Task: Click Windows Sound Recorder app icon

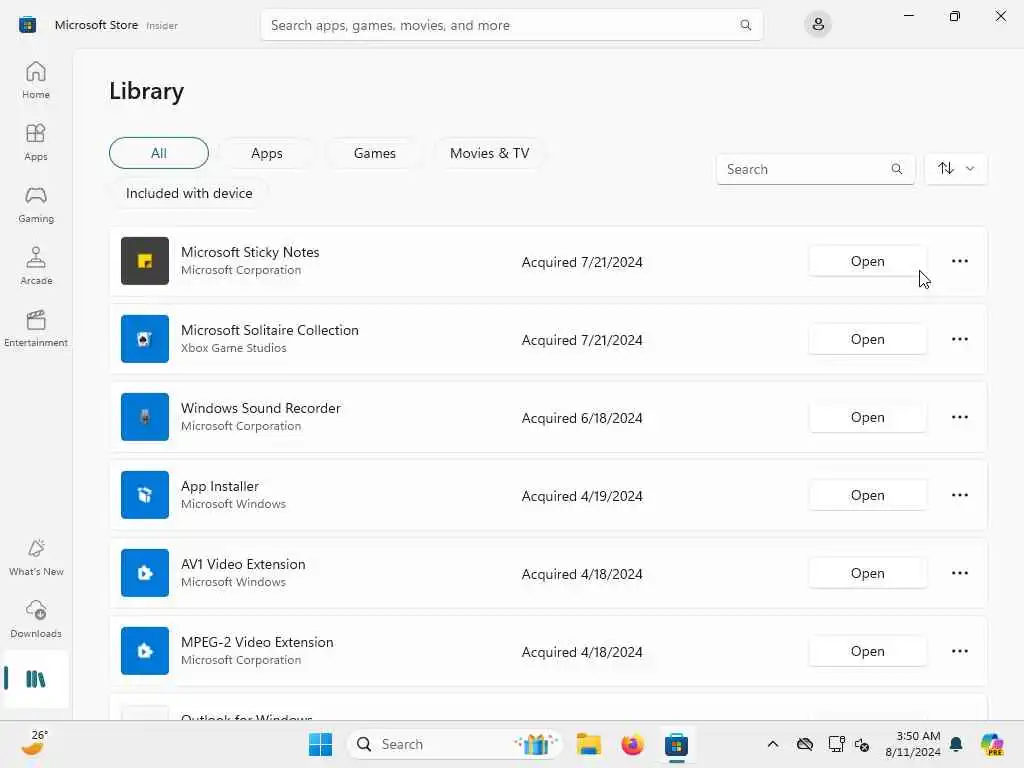Action: (x=145, y=417)
